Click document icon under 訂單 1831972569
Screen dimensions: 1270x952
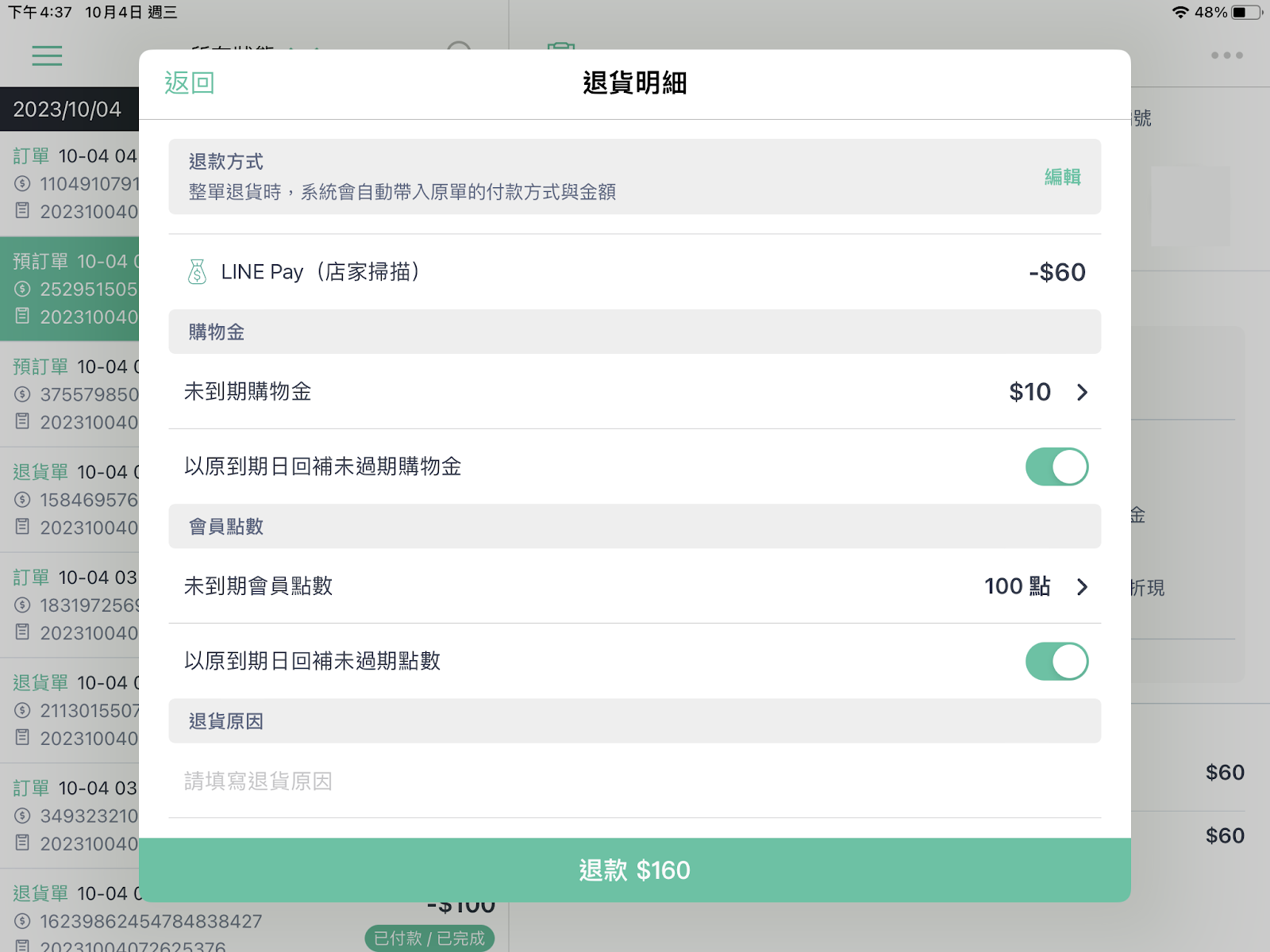[22, 632]
